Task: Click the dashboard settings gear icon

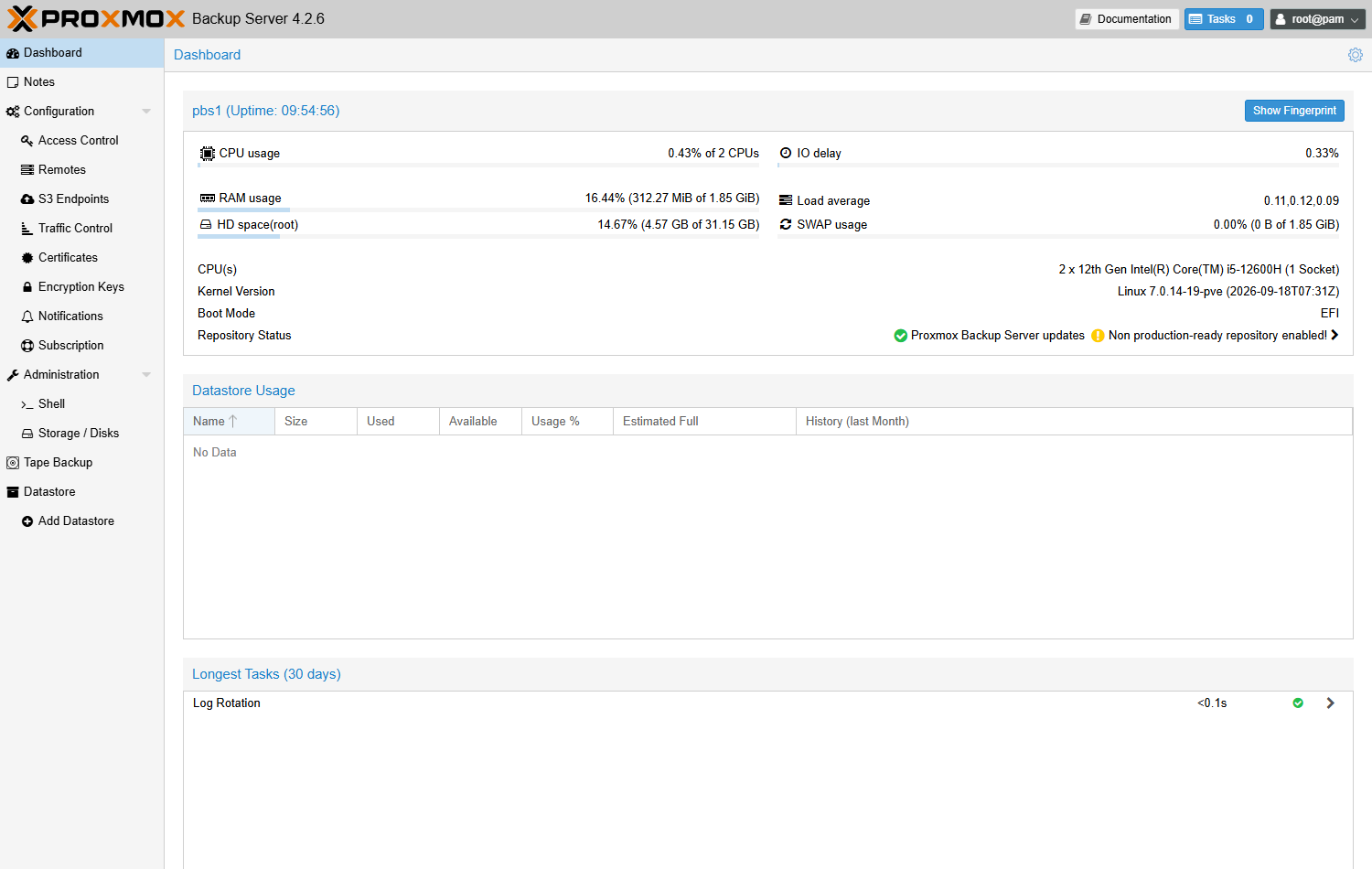Action: [1356, 55]
